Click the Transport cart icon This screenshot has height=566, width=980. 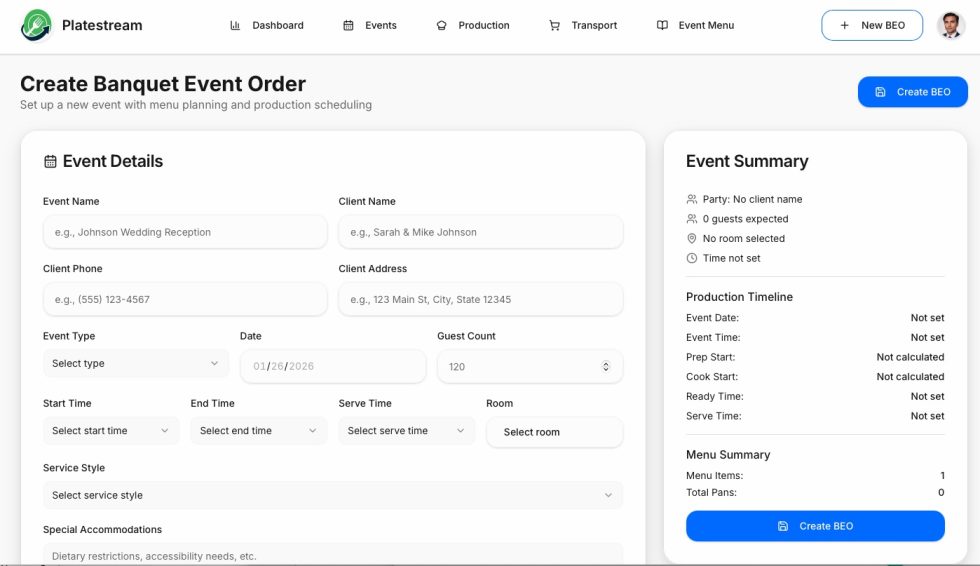[554, 26]
